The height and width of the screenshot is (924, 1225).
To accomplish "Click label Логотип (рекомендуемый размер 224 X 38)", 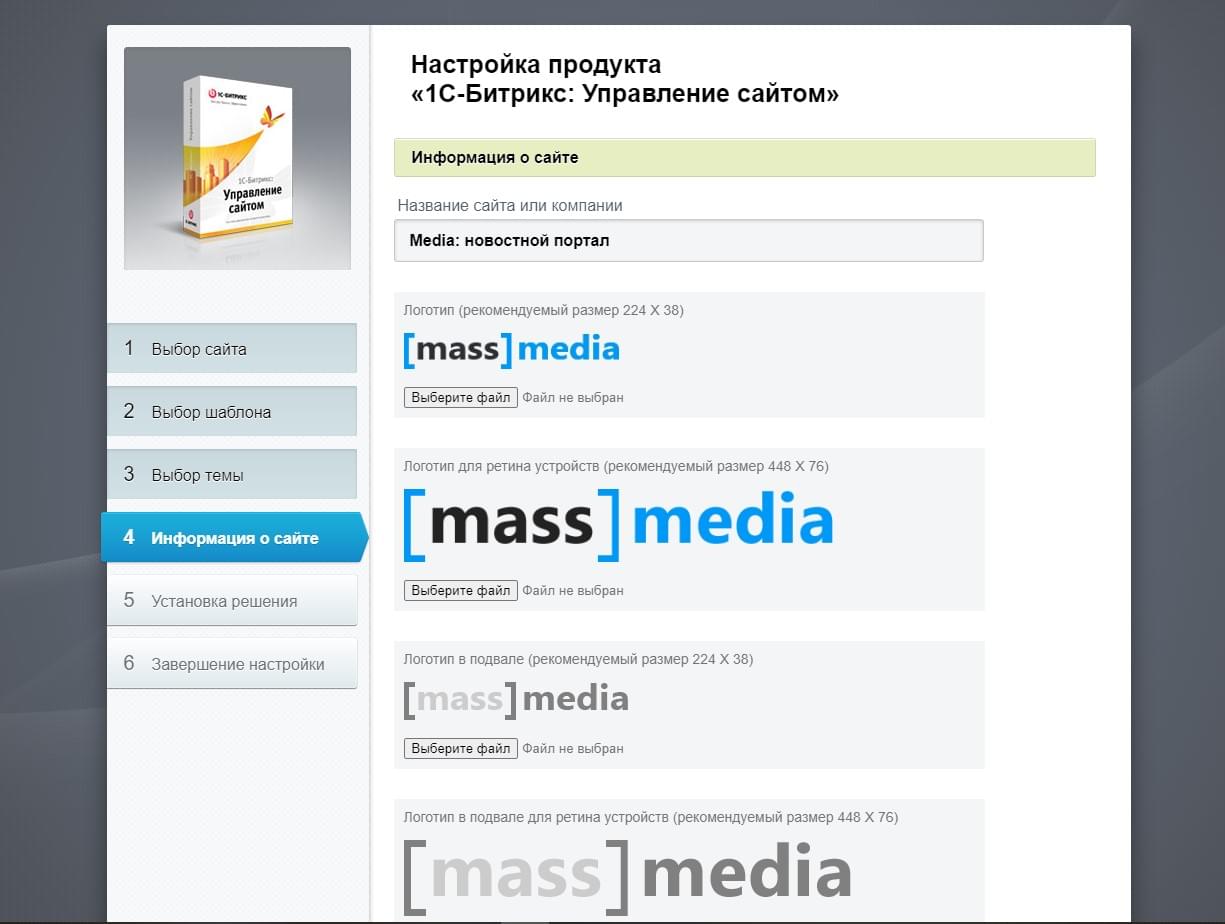I will (x=544, y=310).
